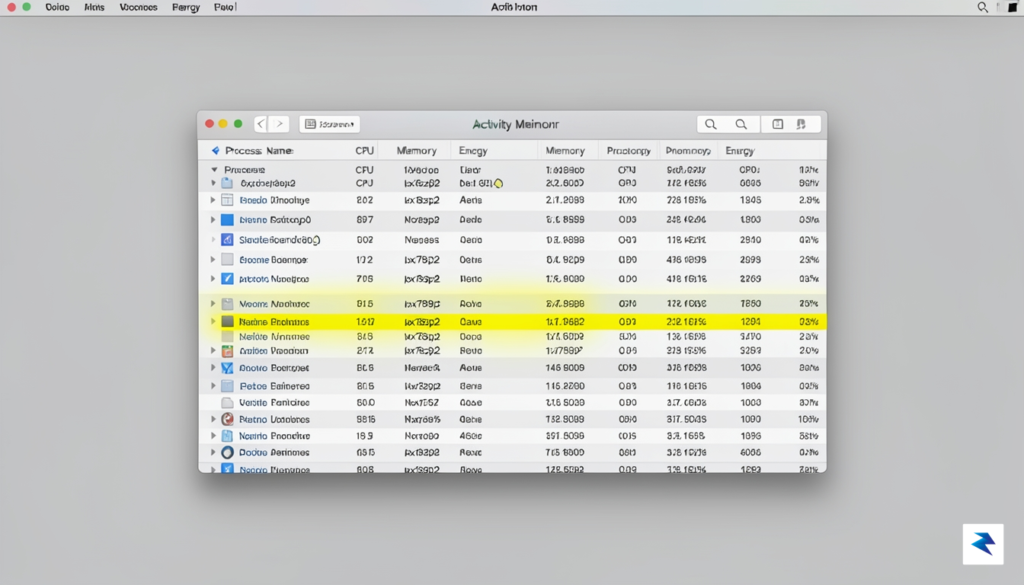The width and height of the screenshot is (1024, 585).
Task: Click the blue document icon in the 189 row
Action: pyautogui.click(x=227, y=435)
